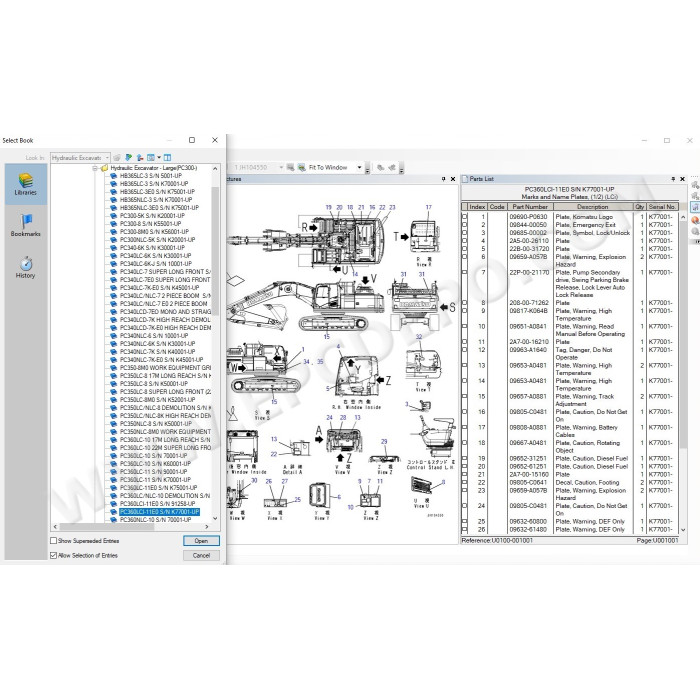Viewport: 700px width, 700px height.
Task: Click the book icon beside HB365LC-3 S/N 5001-UP
Action: 113,176
